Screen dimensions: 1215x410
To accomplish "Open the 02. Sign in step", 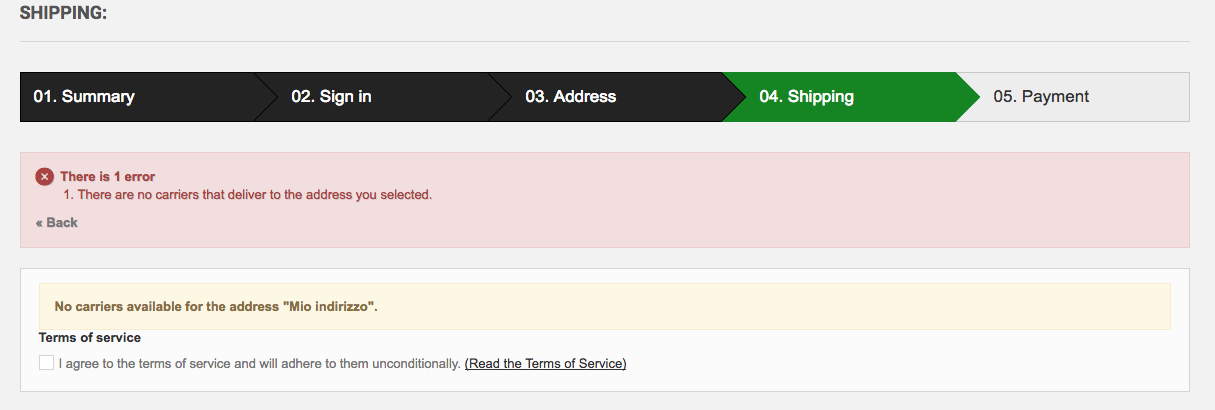I will click(x=331, y=97).
